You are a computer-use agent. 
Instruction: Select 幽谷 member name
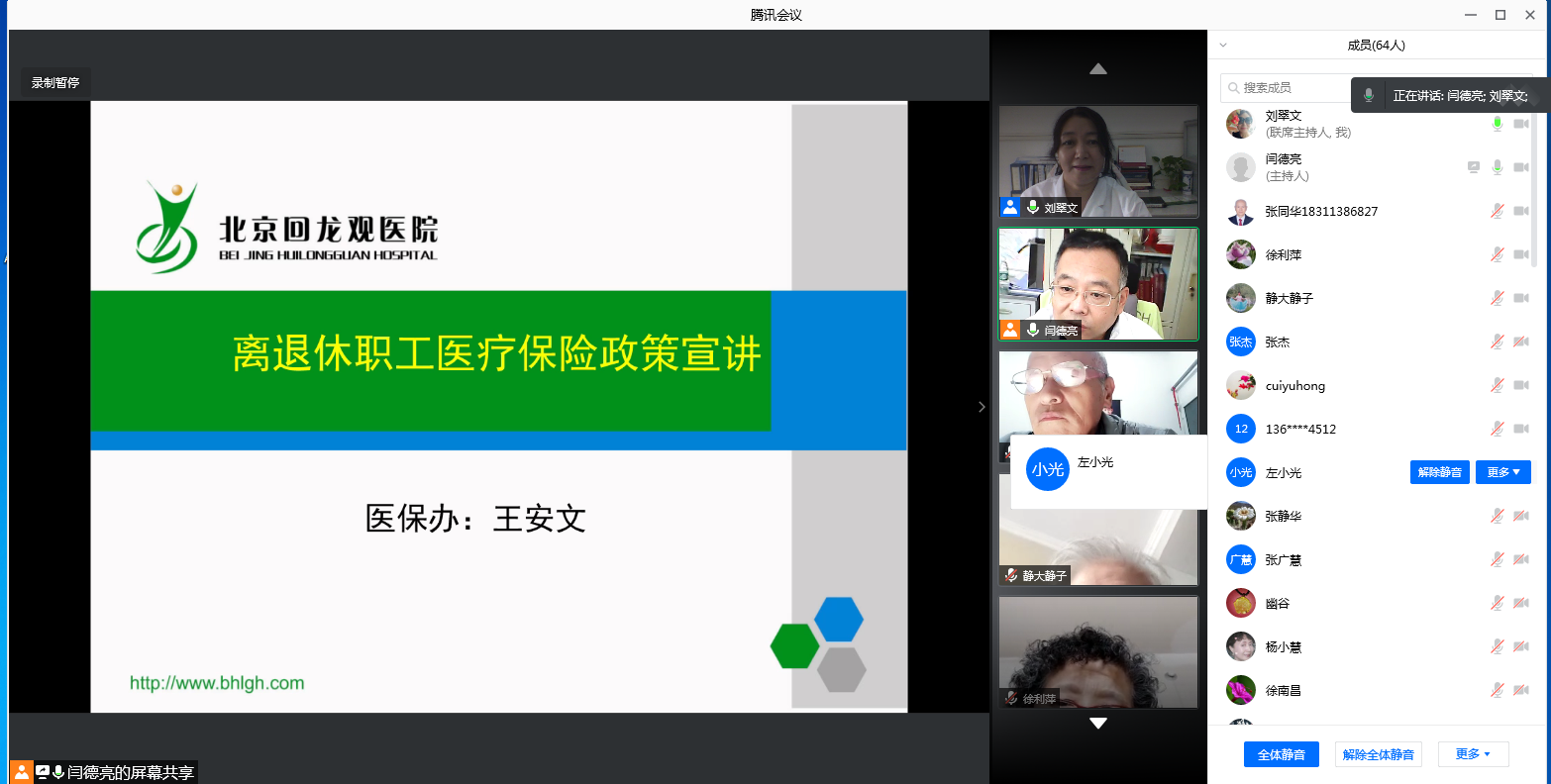[x=1278, y=603]
